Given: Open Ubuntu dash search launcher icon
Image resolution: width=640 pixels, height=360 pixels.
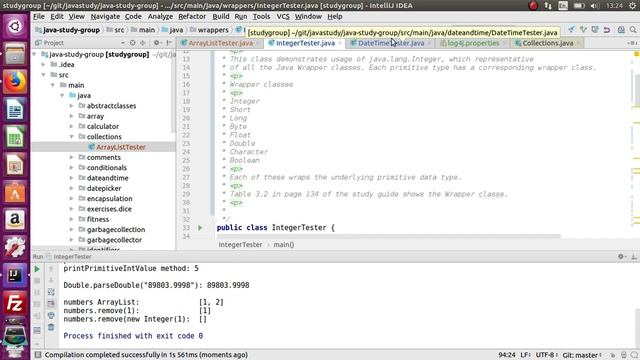Looking at the screenshot, I should (x=15, y=26).
